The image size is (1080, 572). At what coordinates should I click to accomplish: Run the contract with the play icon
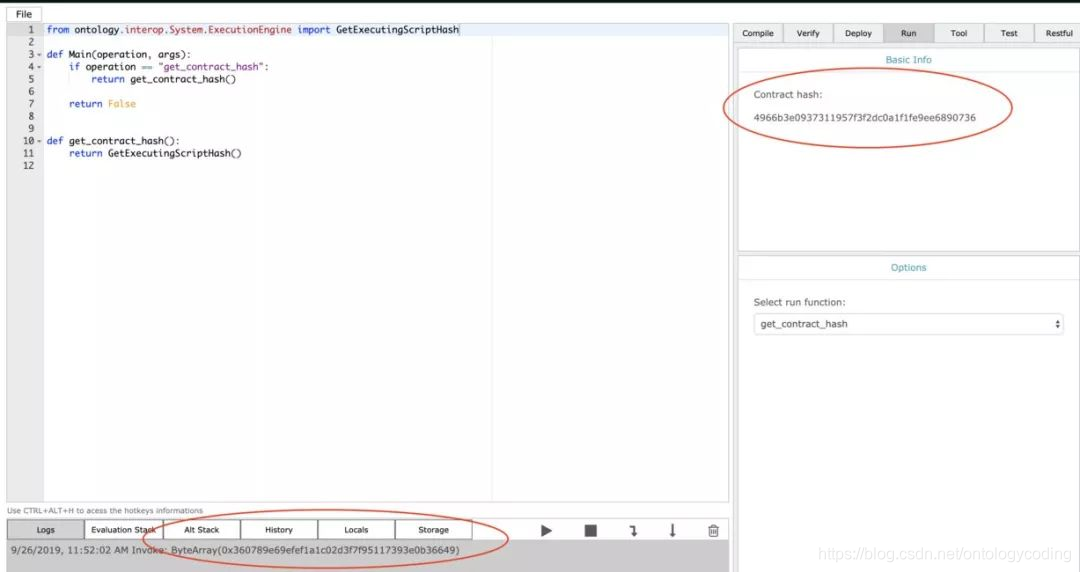click(x=546, y=531)
